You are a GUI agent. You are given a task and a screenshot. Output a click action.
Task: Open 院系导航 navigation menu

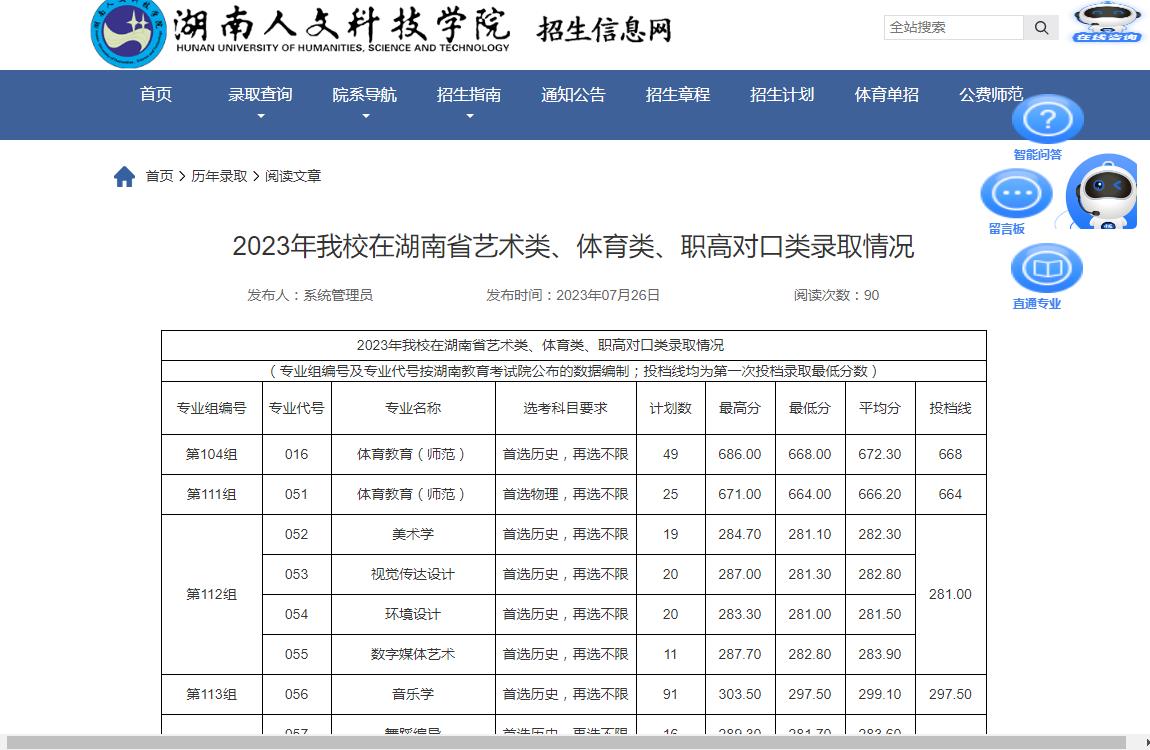(x=365, y=95)
